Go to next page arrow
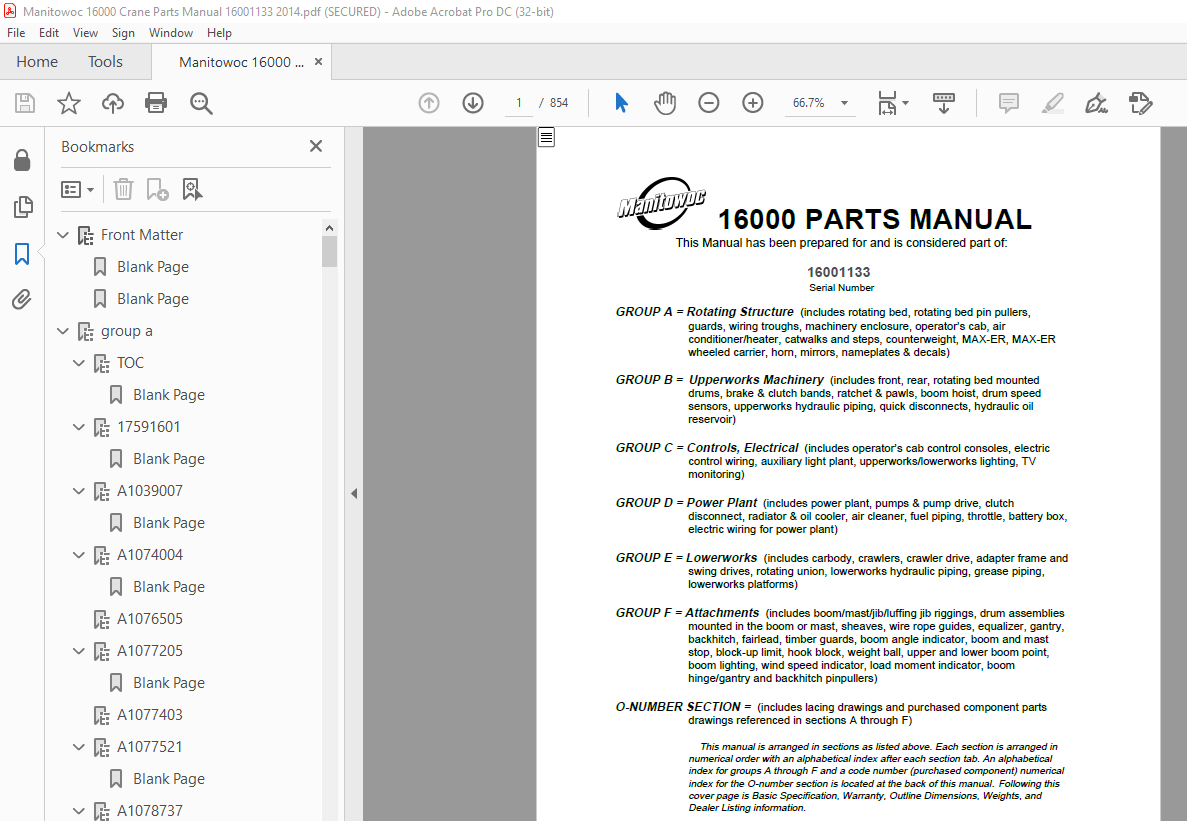Screen dimensions: 1187x821 pos(473,103)
